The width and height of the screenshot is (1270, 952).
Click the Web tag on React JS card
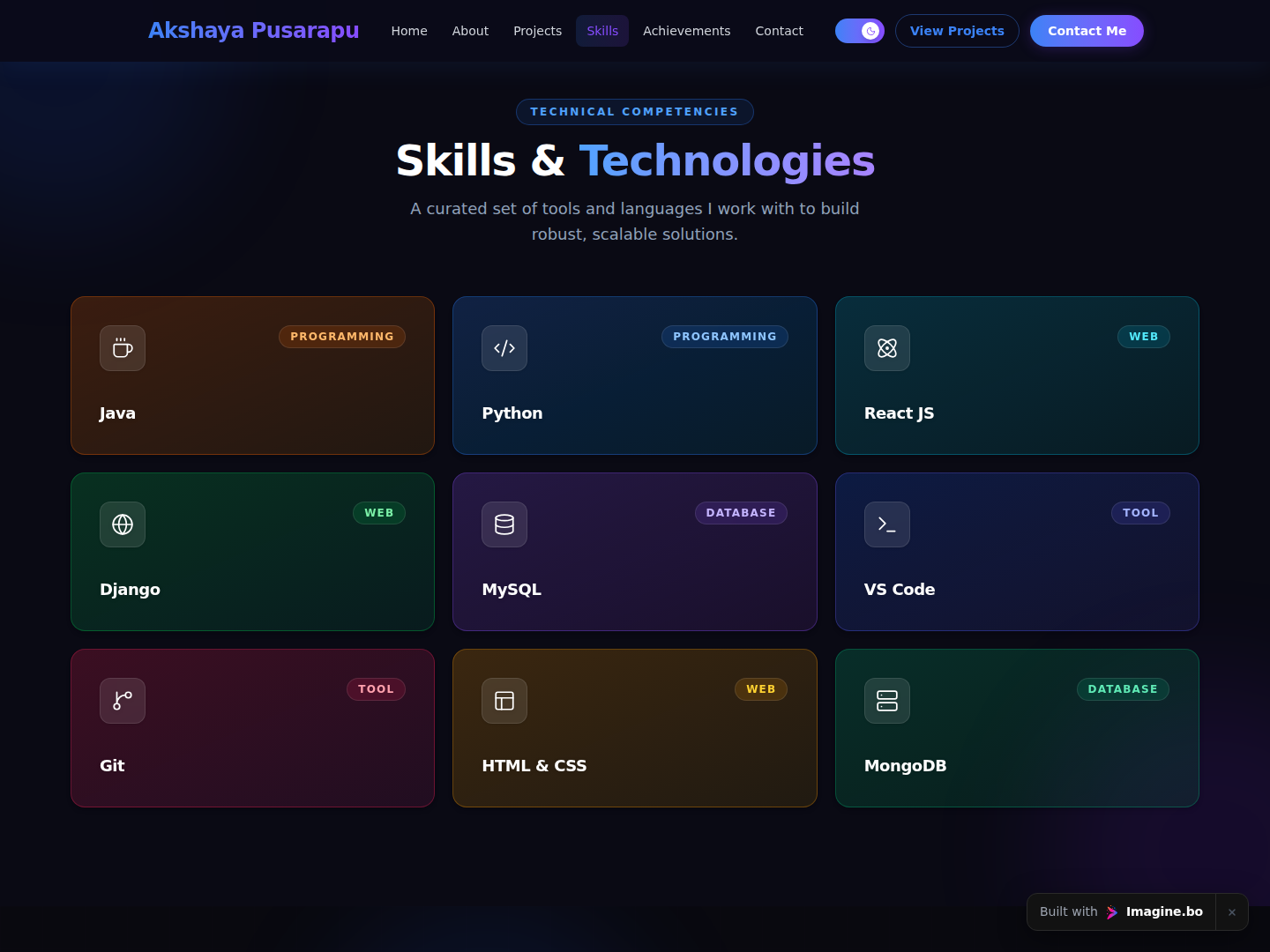tap(1144, 337)
